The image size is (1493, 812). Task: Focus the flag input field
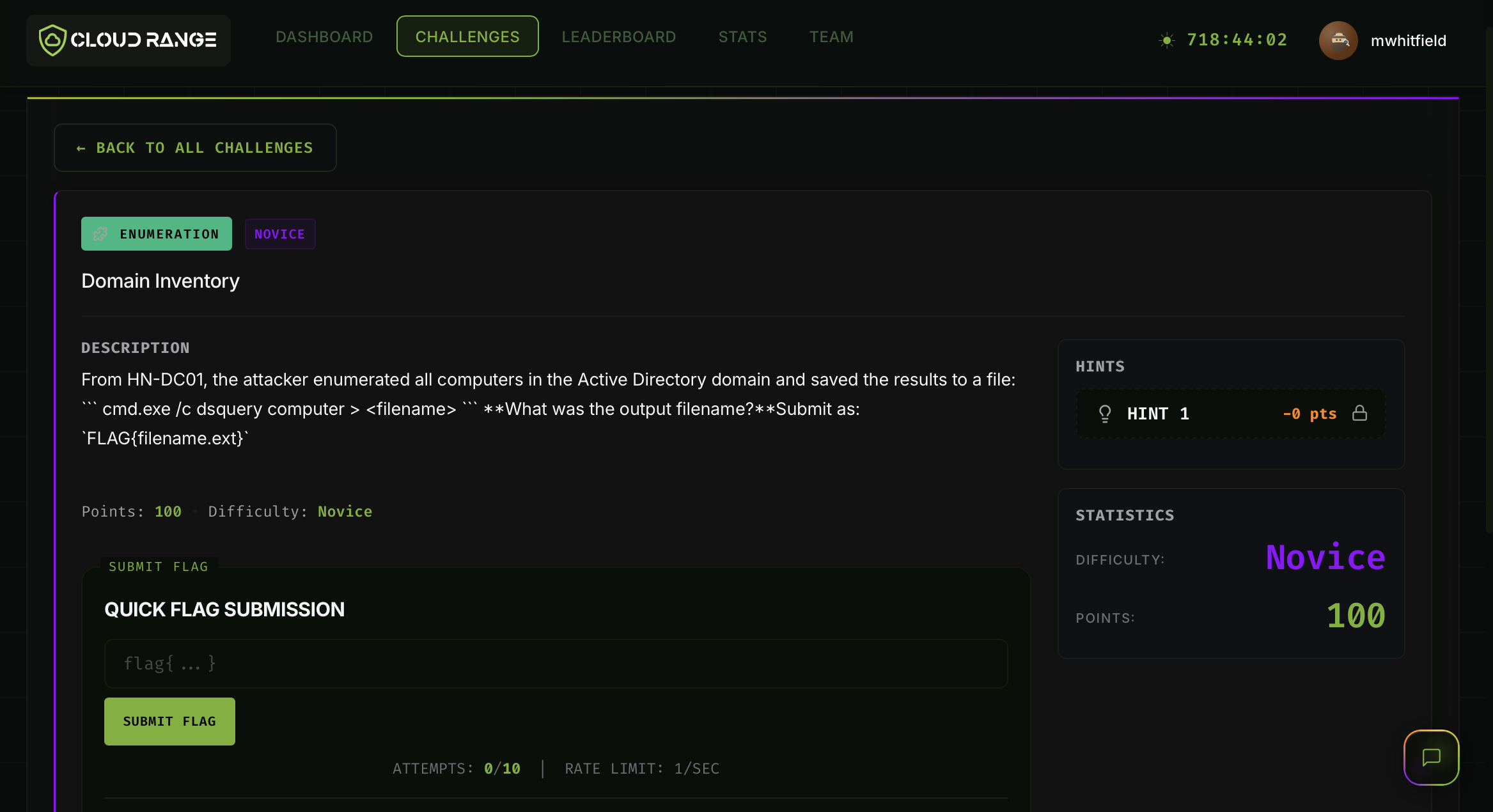click(x=556, y=664)
